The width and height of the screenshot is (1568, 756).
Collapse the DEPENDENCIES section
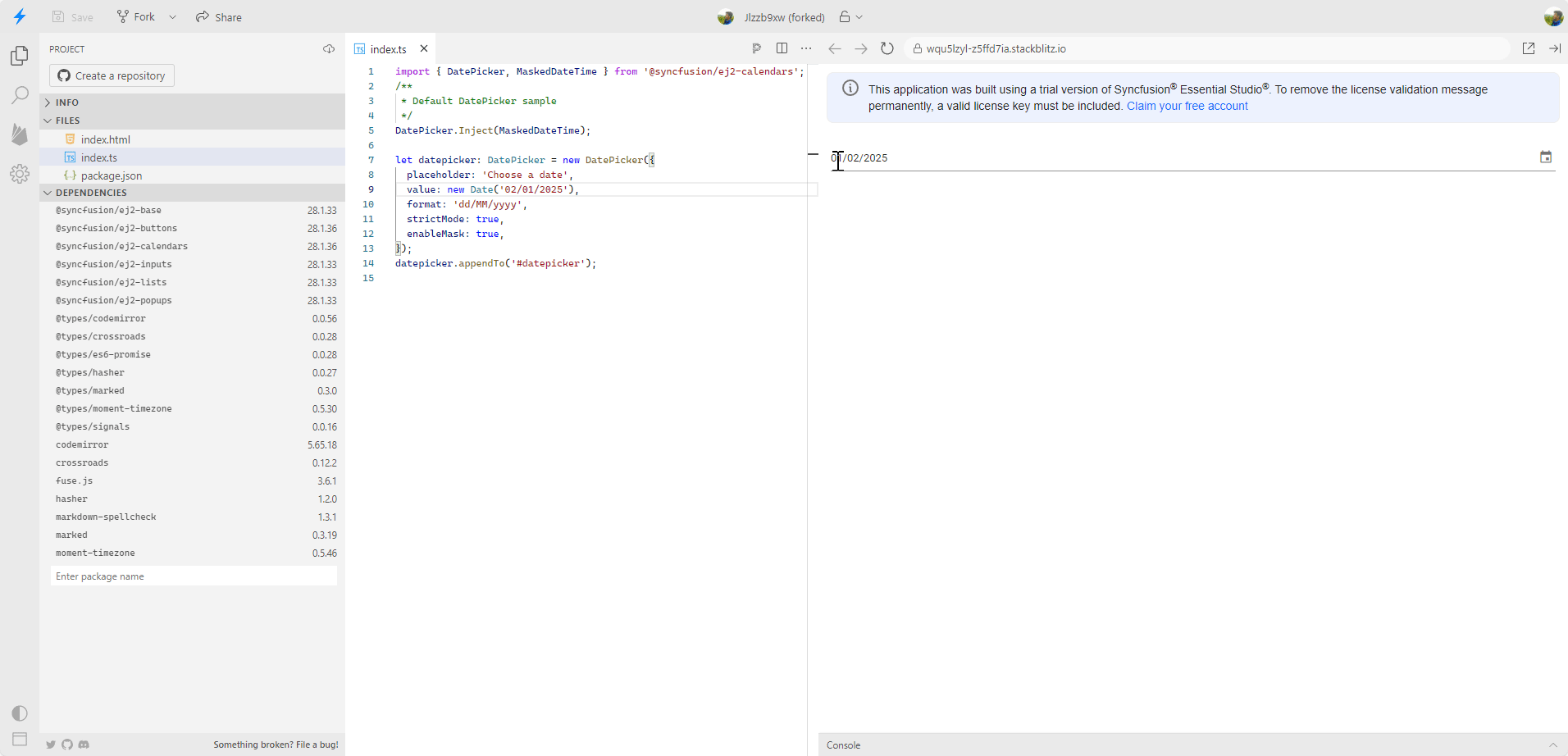pyautogui.click(x=90, y=193)
